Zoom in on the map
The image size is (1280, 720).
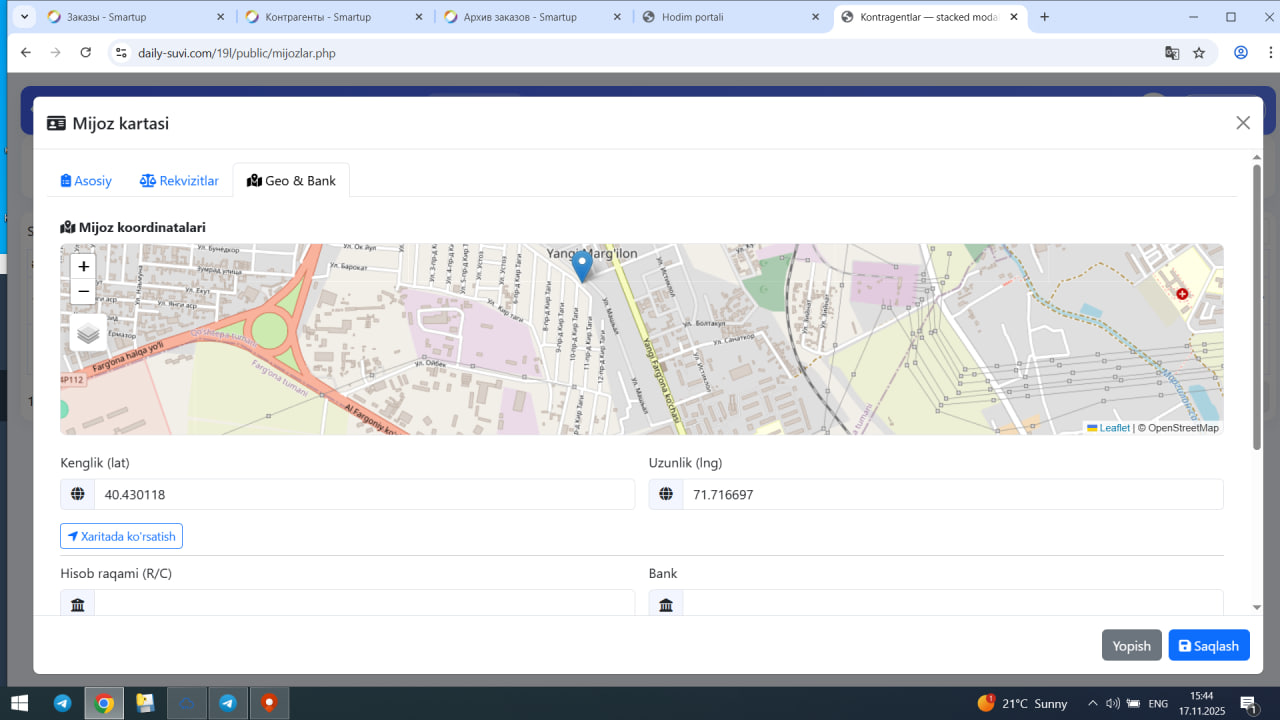(x=84, y=266)
